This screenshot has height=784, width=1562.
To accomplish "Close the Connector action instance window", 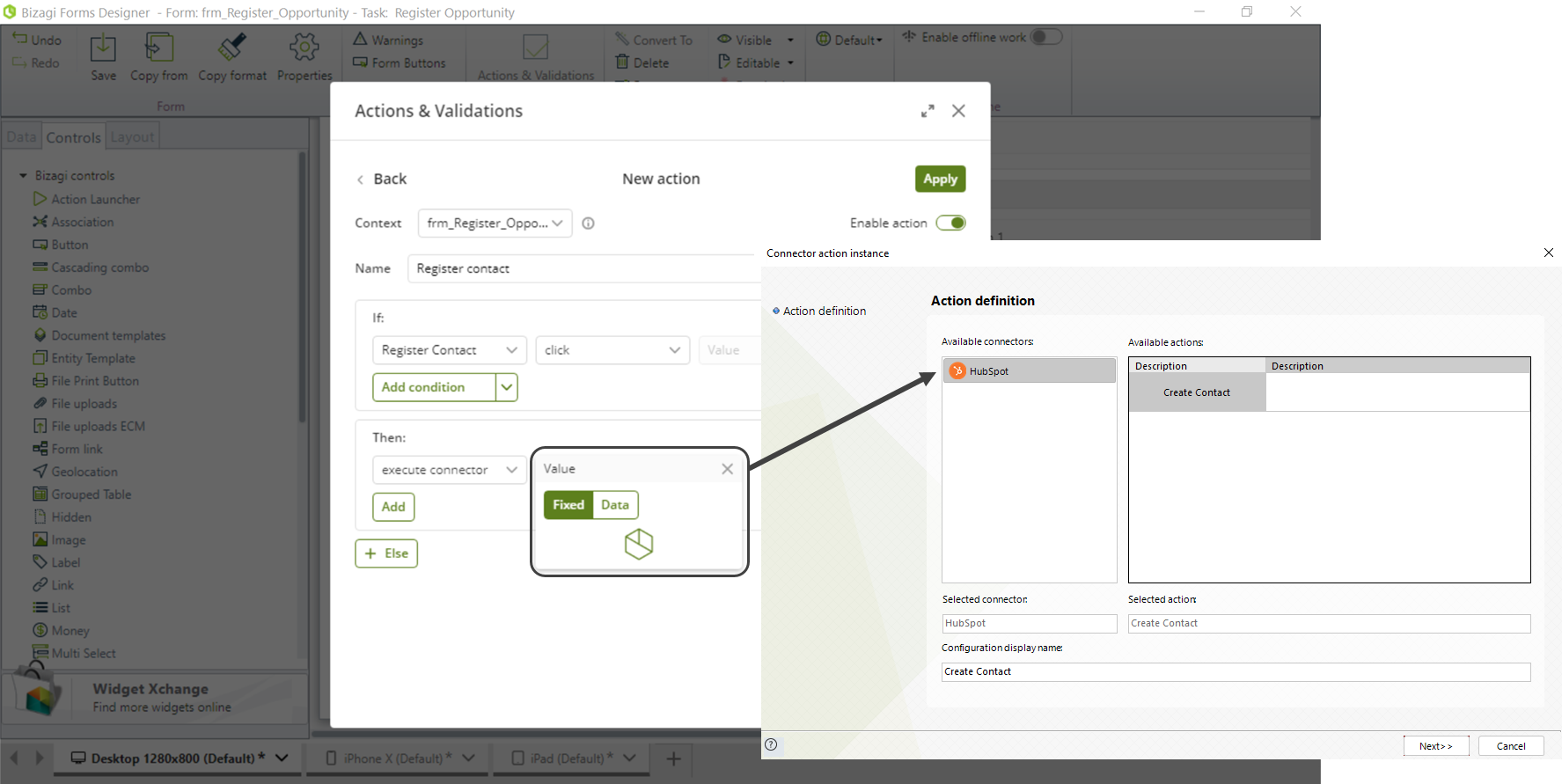I will click(1549, 253).
